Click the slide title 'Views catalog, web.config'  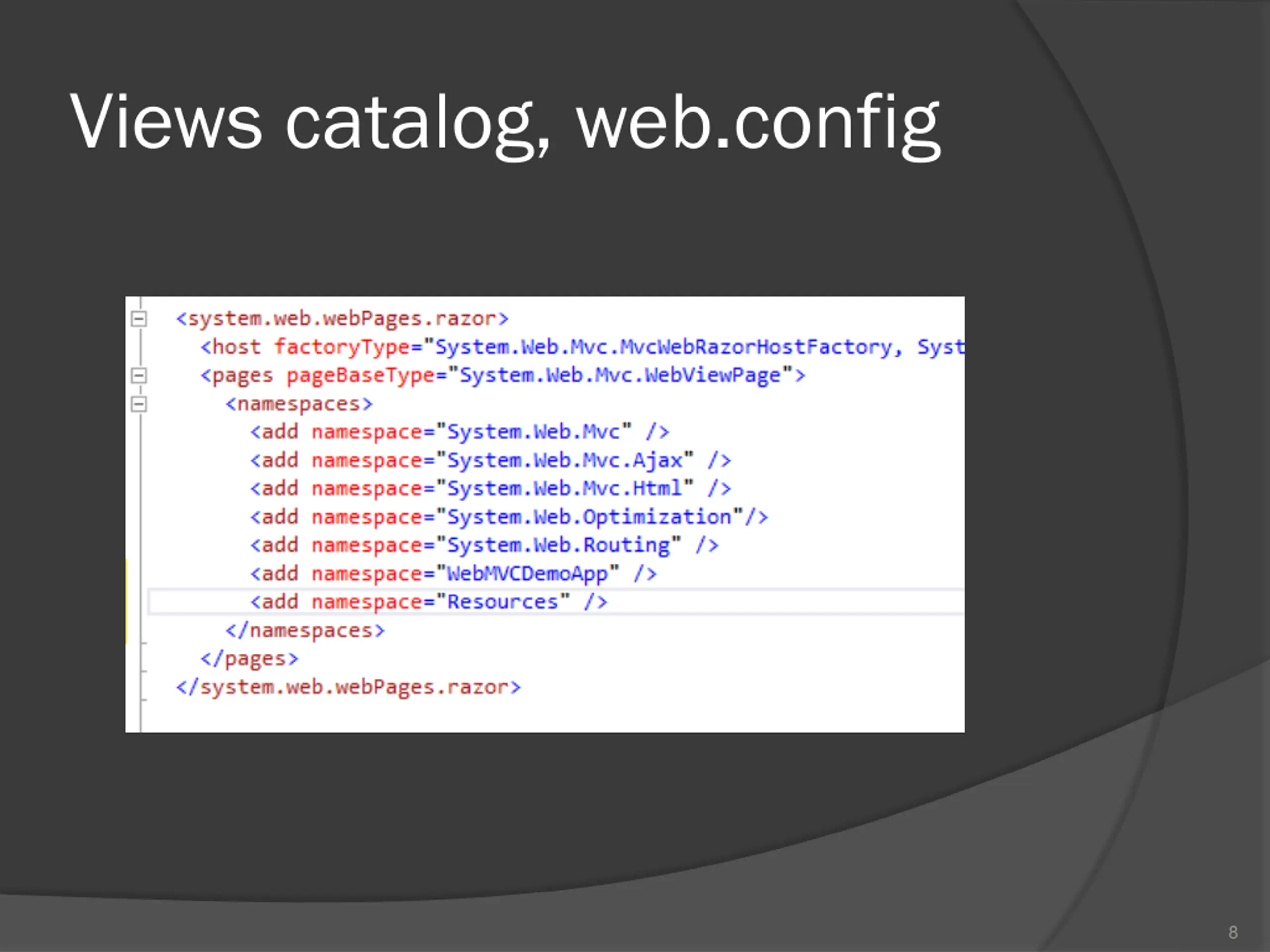pos(505,122)
